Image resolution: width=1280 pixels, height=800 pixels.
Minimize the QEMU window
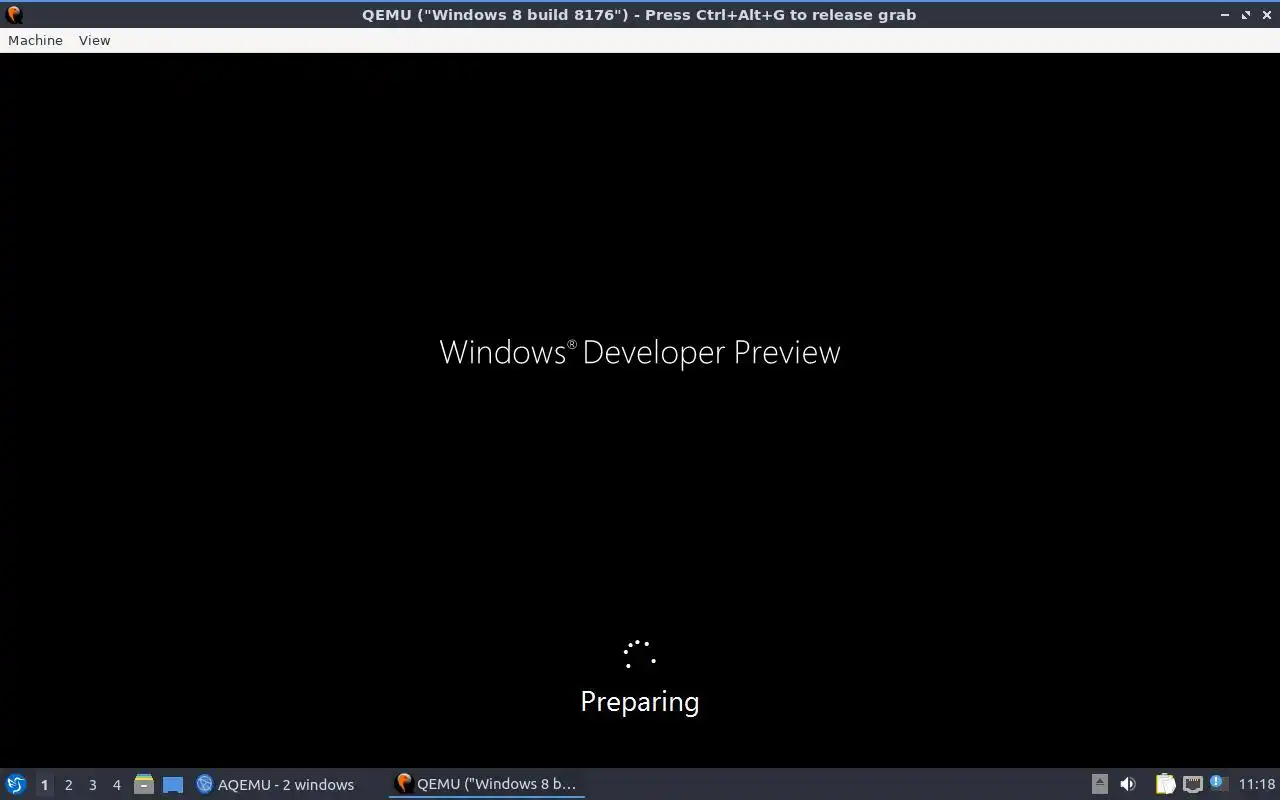[x=1226, y=15]
